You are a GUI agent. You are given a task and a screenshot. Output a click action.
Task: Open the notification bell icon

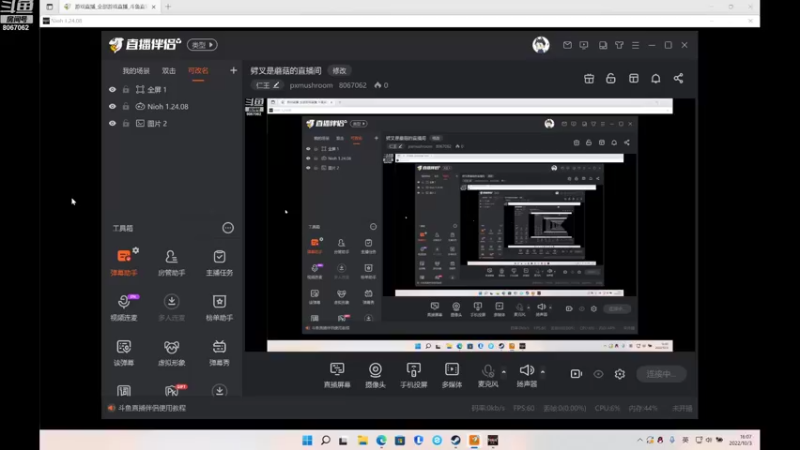656,79
